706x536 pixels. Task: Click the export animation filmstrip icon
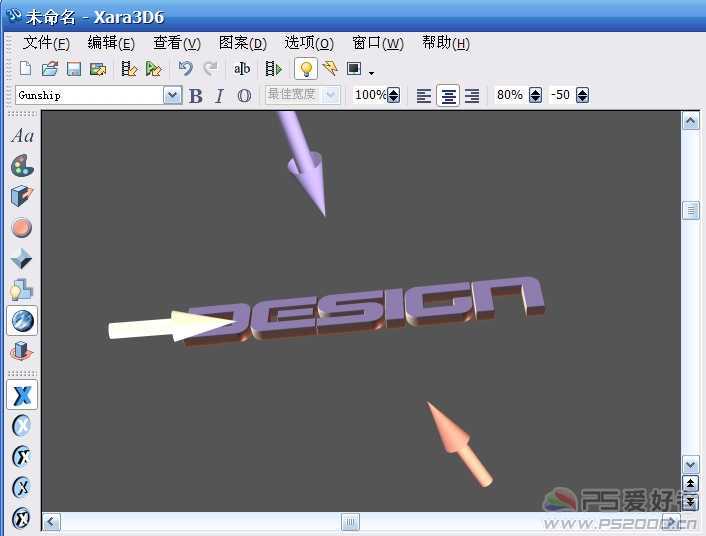(x=129, y=69)
